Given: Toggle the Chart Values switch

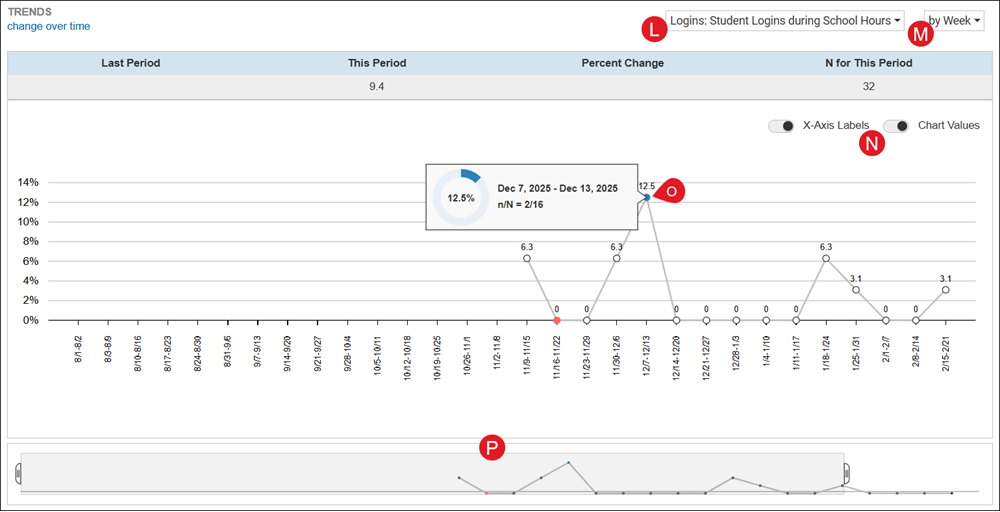Looking at the screenshot, I should click(896, 126).
